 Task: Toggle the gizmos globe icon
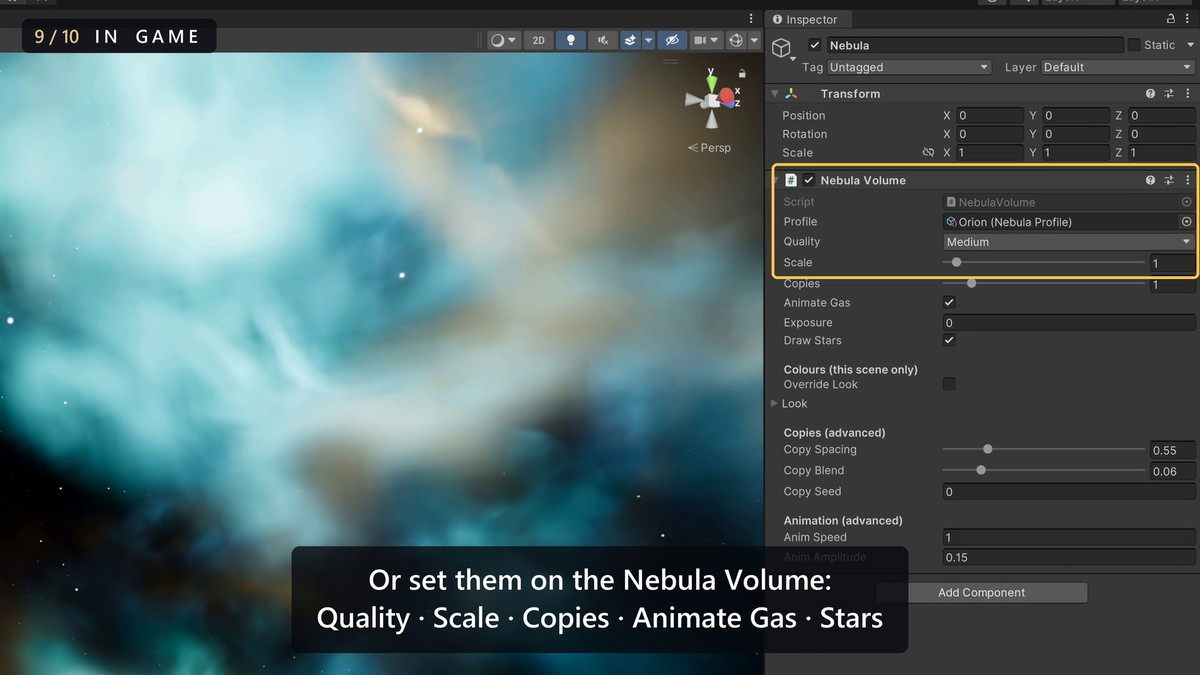point(737,40)
